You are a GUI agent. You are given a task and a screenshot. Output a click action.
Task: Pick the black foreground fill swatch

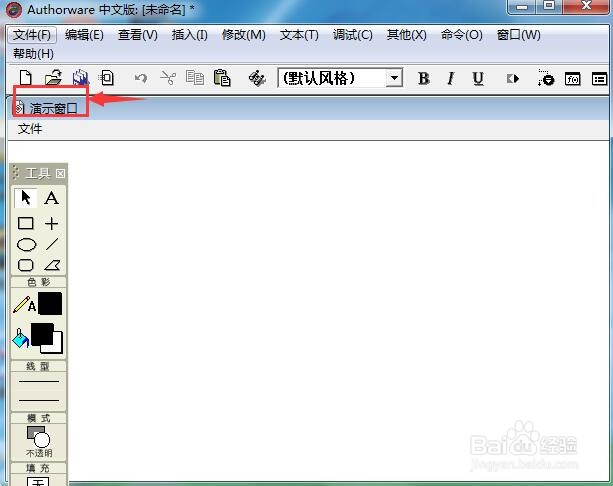(x=42, y=334)
